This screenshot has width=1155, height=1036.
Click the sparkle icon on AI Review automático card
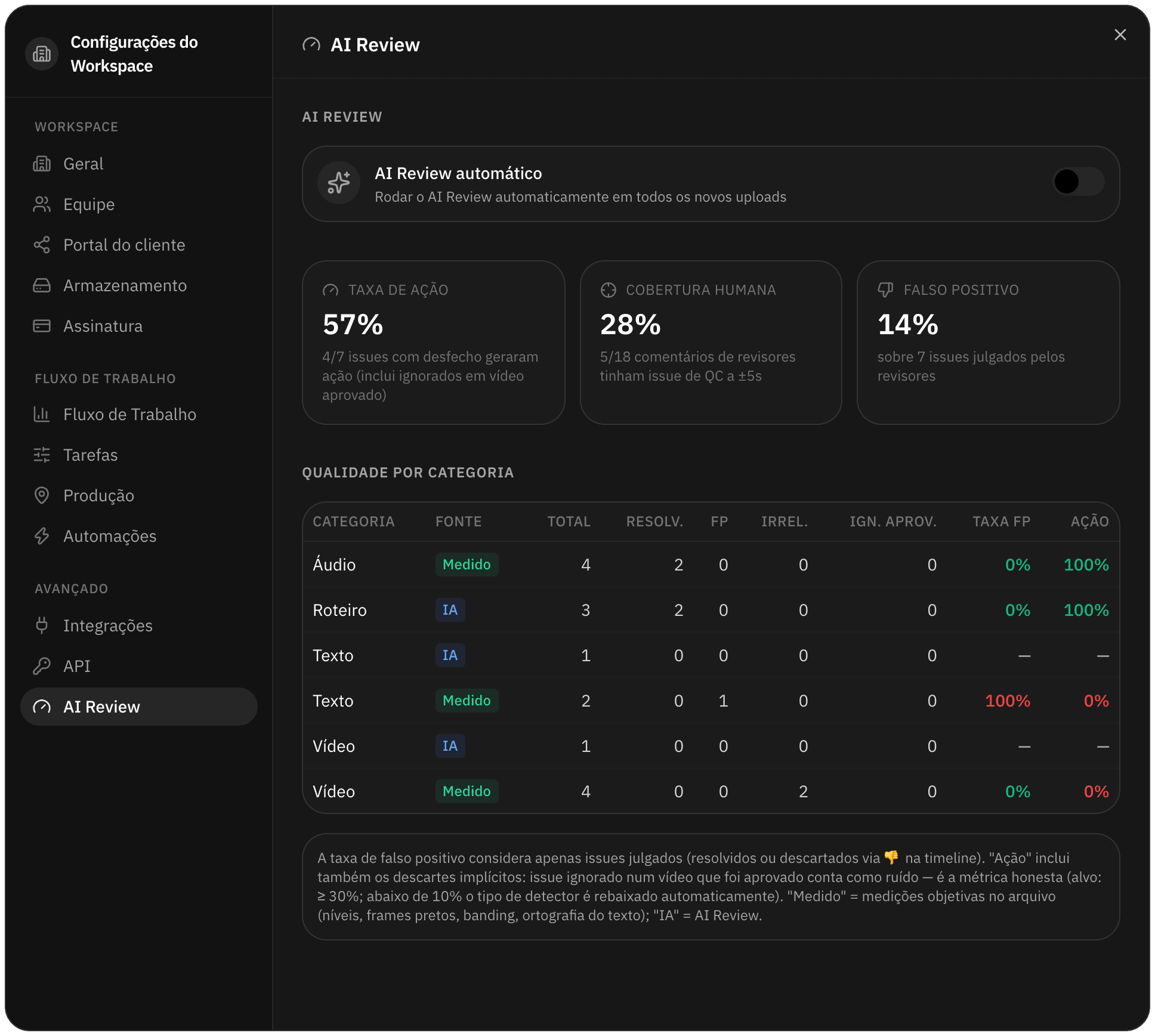(x=339, y=183)
